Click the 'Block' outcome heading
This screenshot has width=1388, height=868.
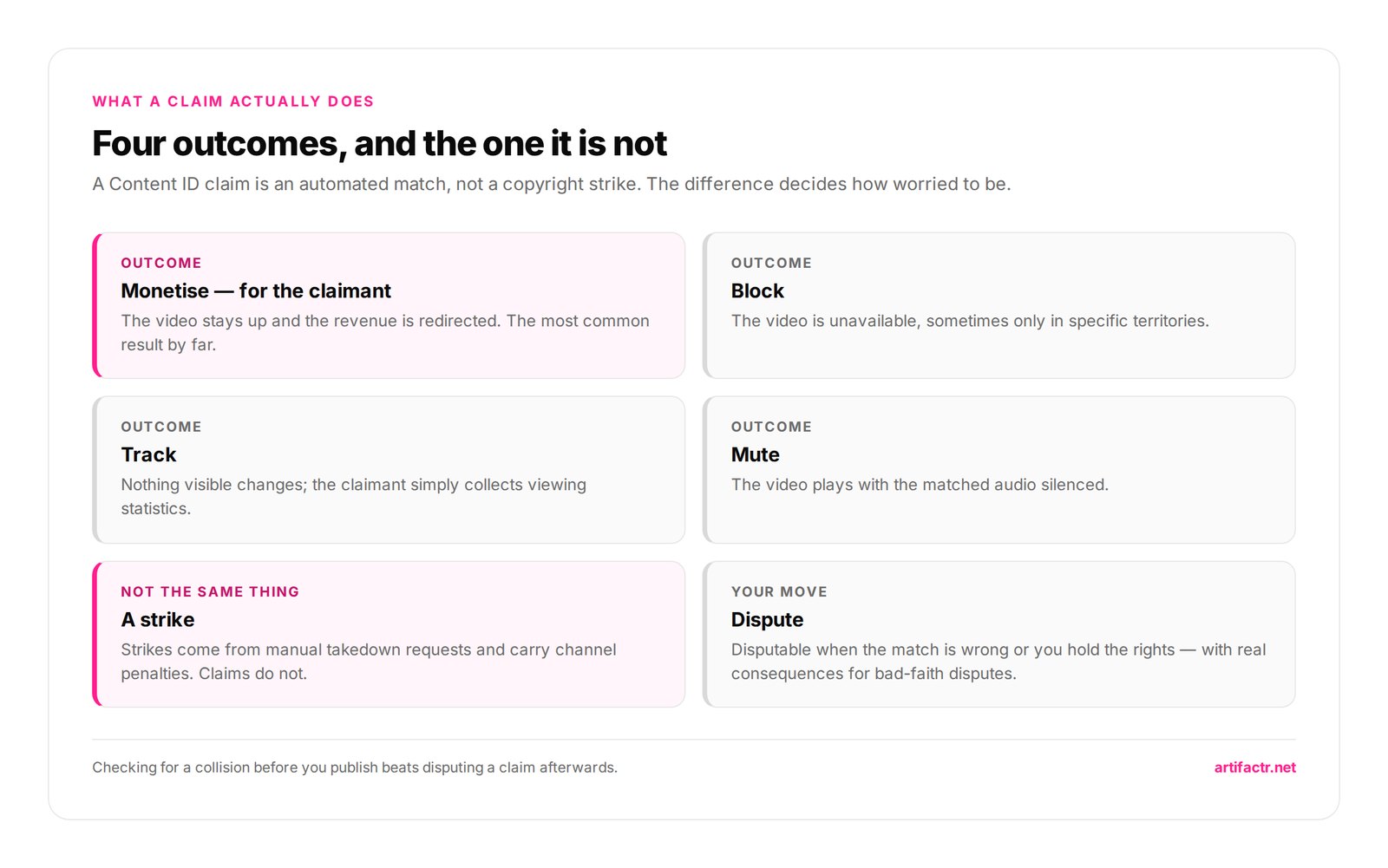click(x=757, y=290)
